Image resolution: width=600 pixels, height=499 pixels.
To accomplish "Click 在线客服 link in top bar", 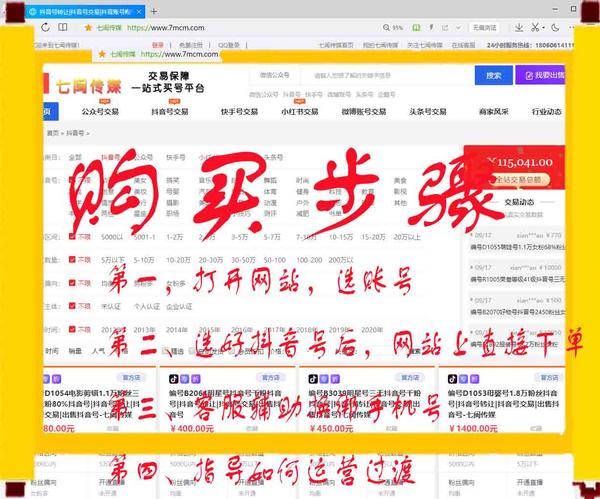I will (x=463, y=45).
